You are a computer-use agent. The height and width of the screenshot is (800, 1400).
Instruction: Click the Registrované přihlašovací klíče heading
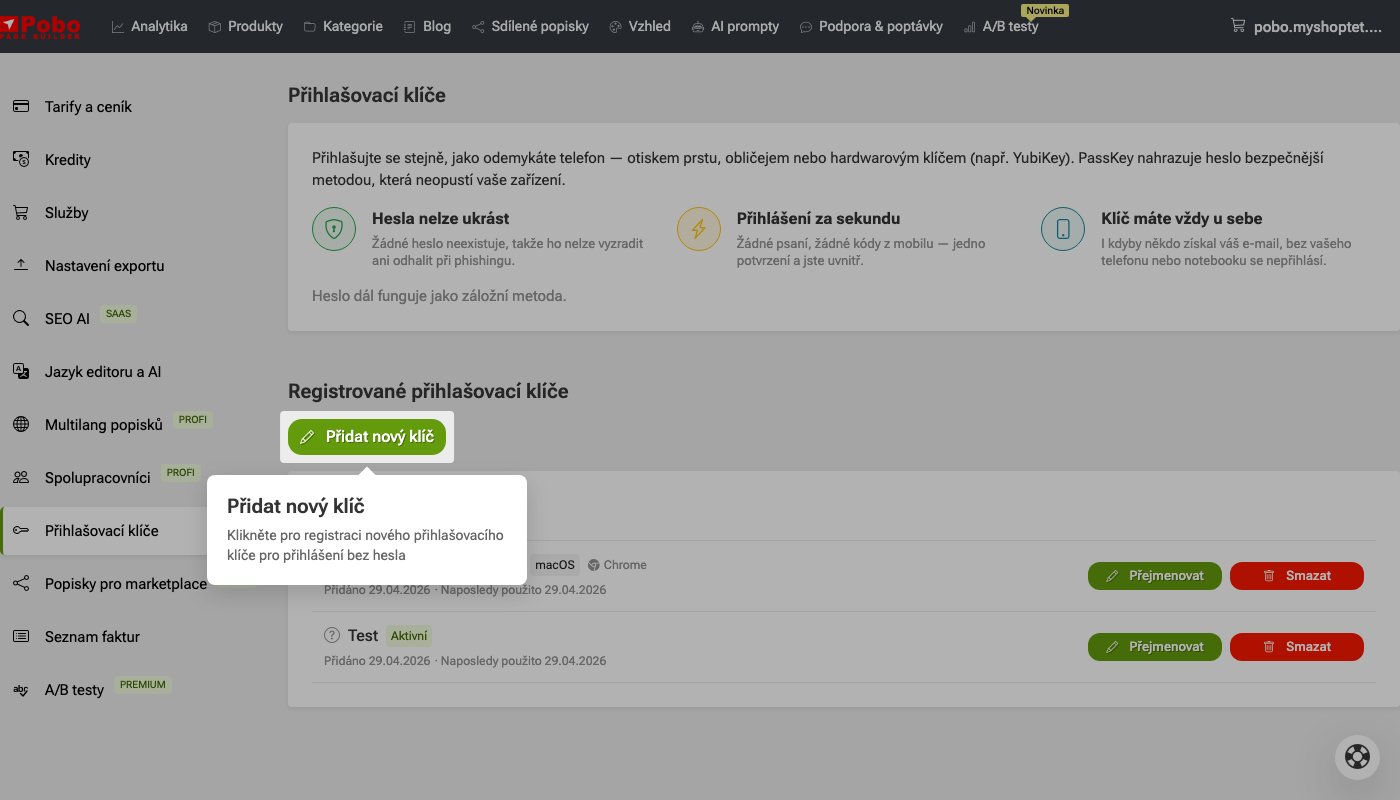pyautogui.click(x=428, y=391)
